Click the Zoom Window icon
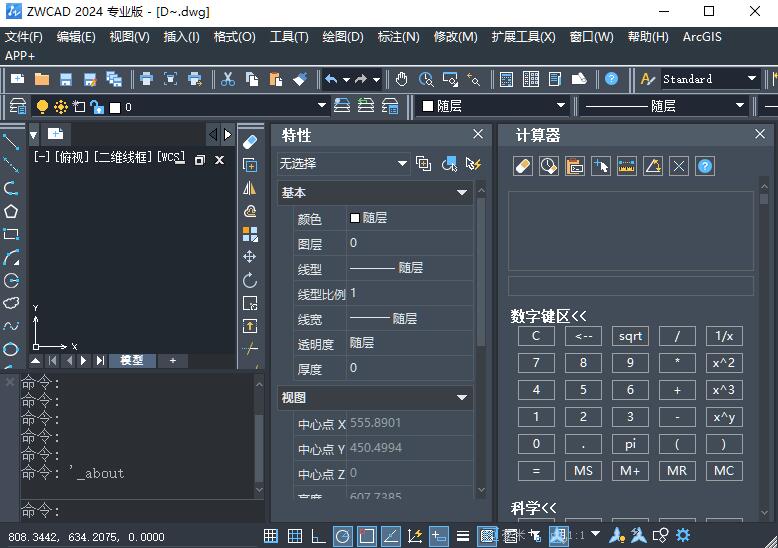778x548 pixels. [450, 79]
